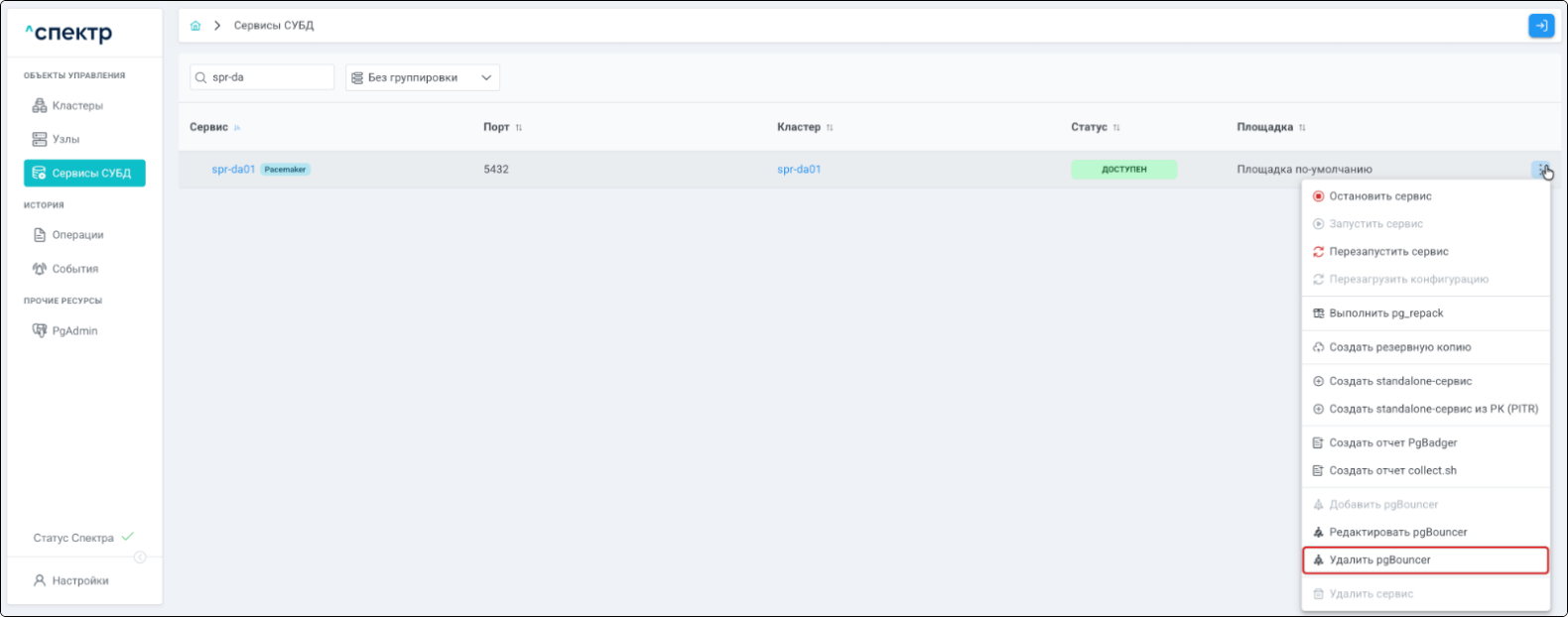Sort by Площадка column icon
1568x617 pixels.
coord(1302,128)
